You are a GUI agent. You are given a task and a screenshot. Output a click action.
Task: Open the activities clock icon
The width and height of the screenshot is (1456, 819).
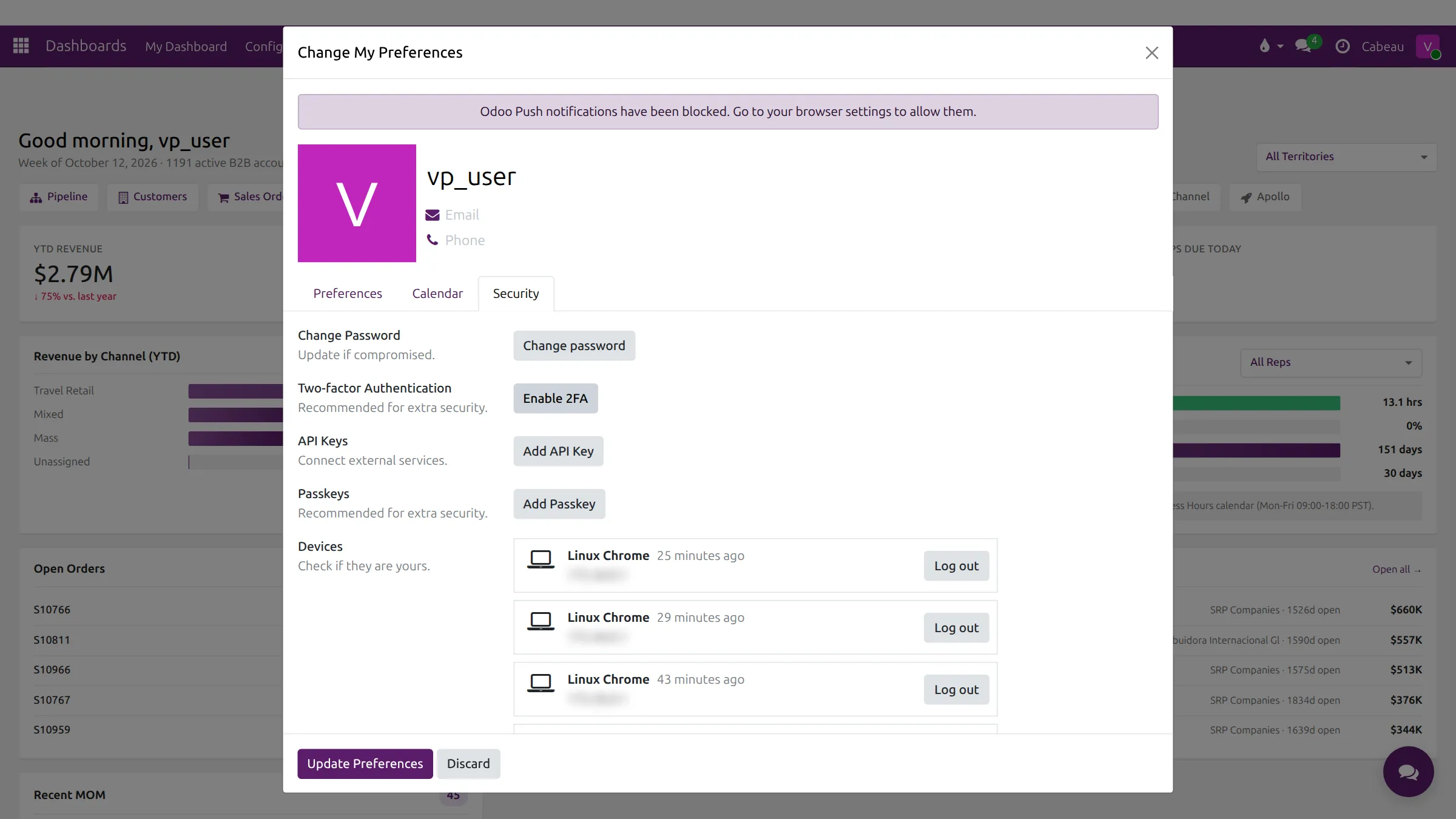coord(1343,46)
